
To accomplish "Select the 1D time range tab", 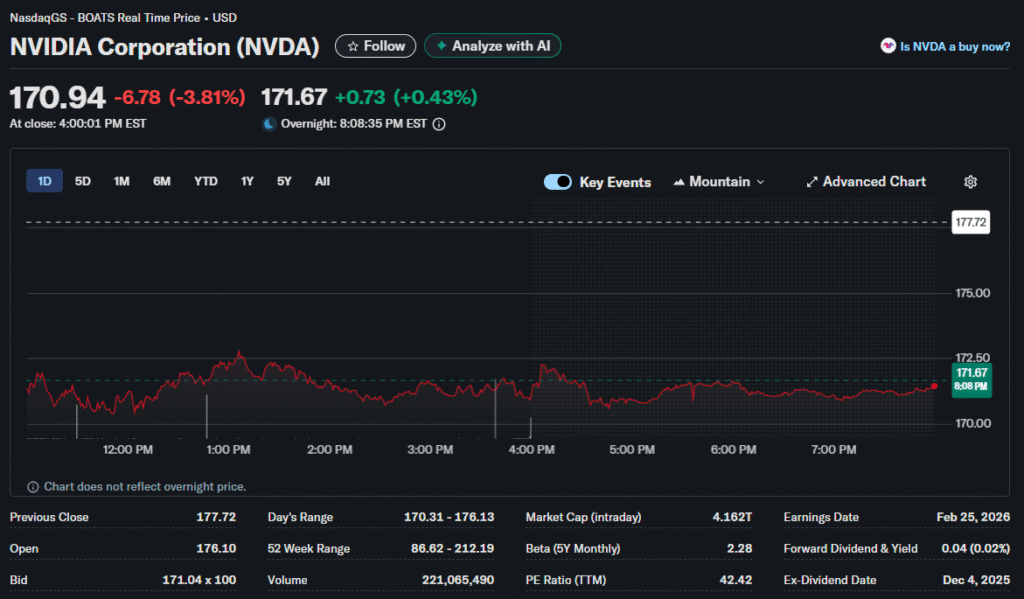I will coord(44,181).
